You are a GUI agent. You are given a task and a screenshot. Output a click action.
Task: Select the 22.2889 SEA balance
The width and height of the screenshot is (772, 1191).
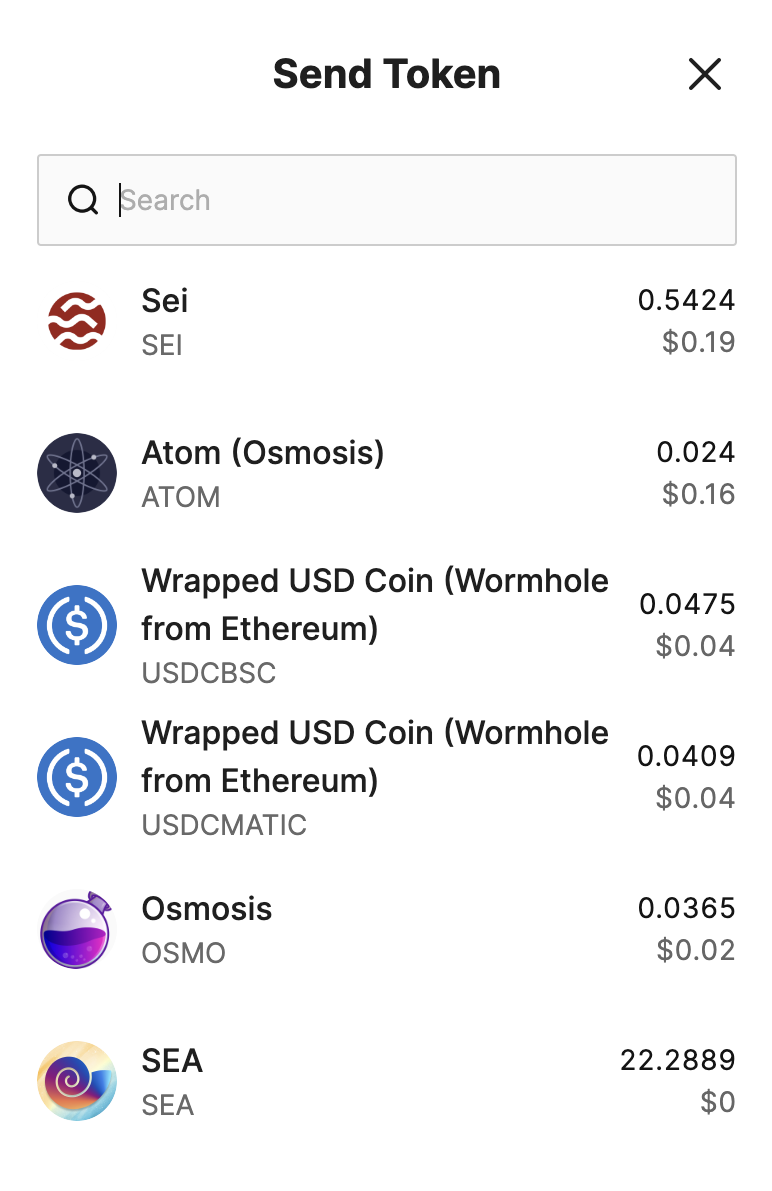(678, 1060)
